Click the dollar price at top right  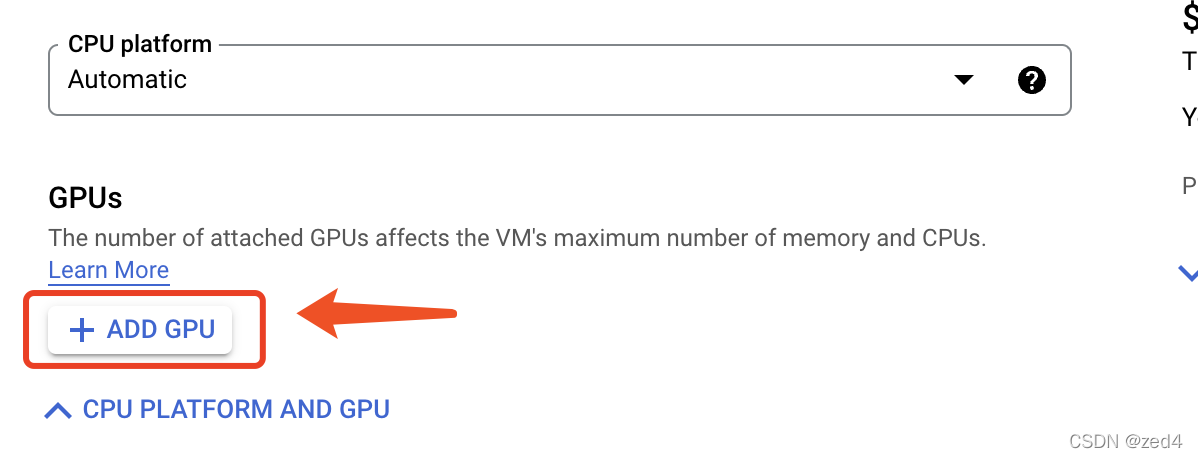tap(1190, 19)
